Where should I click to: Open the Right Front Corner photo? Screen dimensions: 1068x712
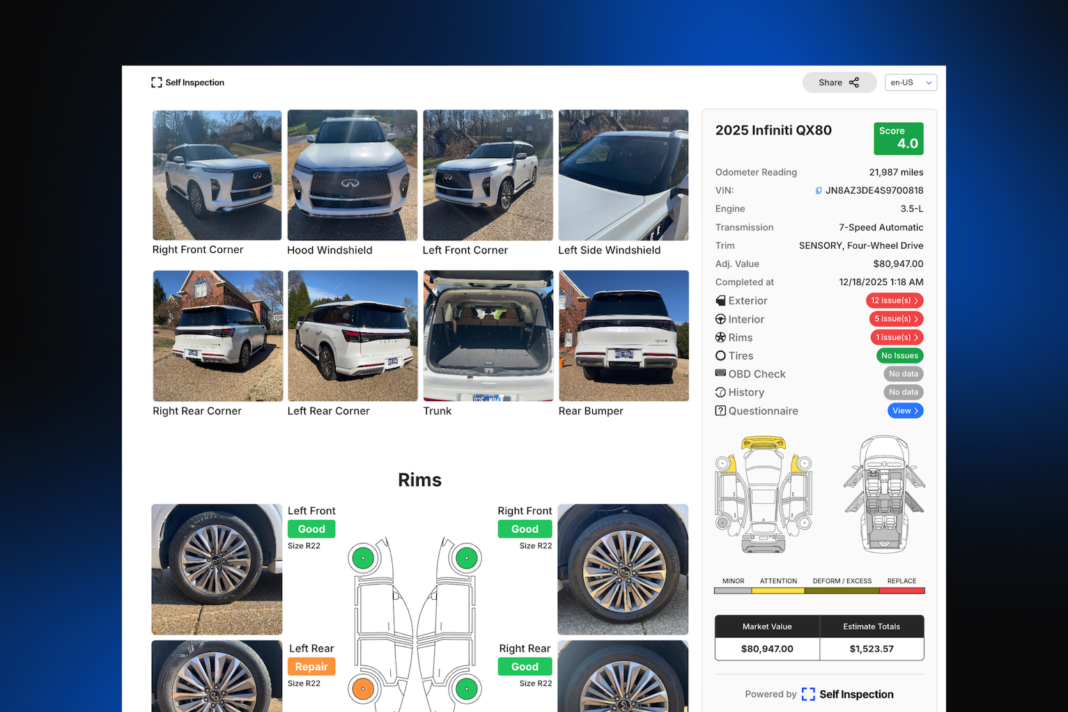pyautogui.click(x=217, y=175)
